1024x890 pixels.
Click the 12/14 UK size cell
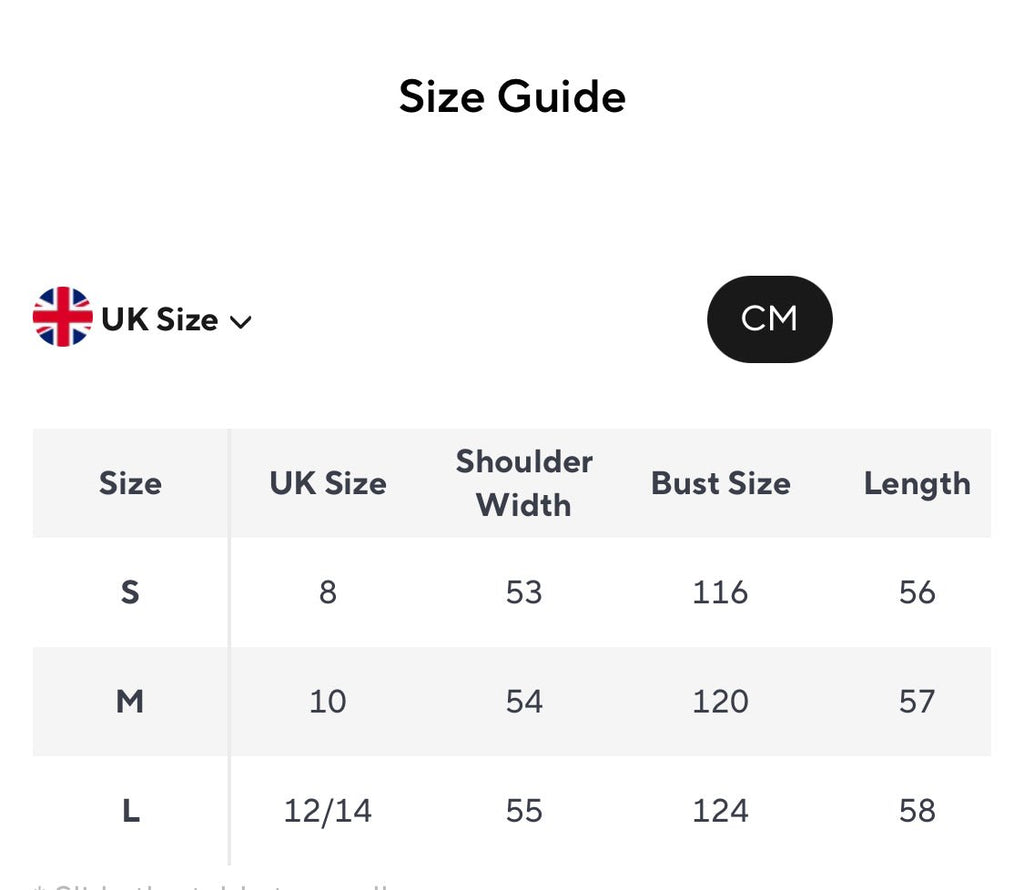coord(327,811)
